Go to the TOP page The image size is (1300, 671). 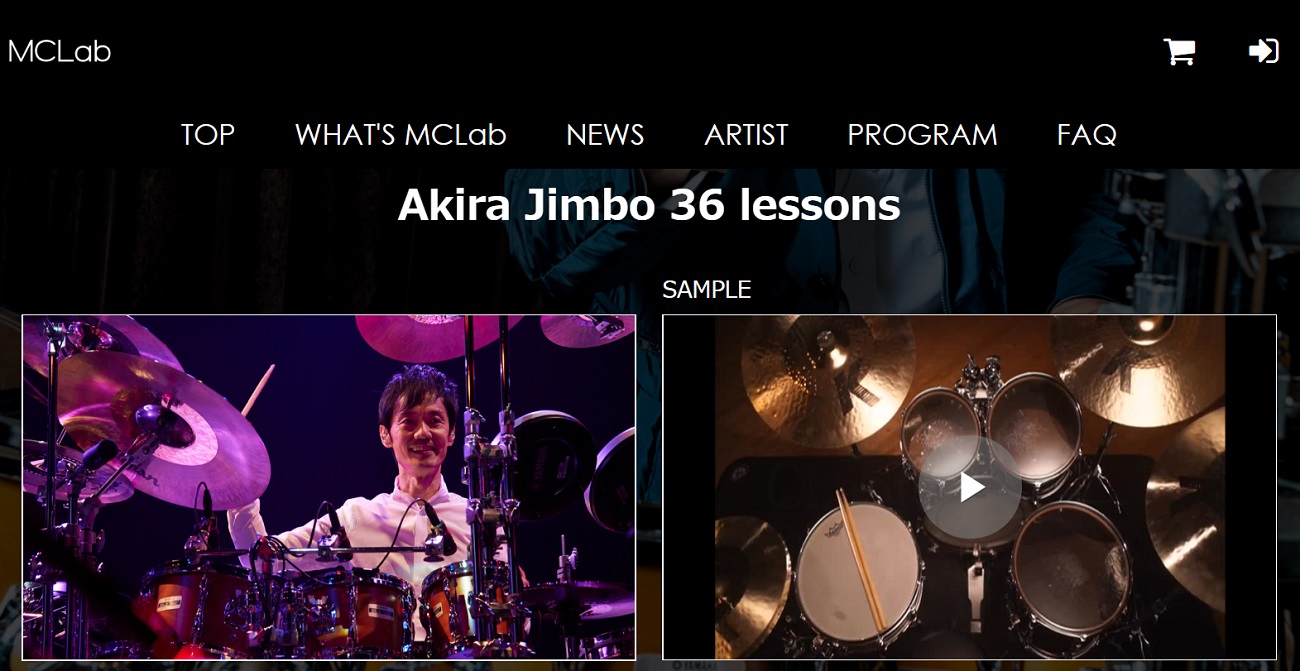[208, 135]
